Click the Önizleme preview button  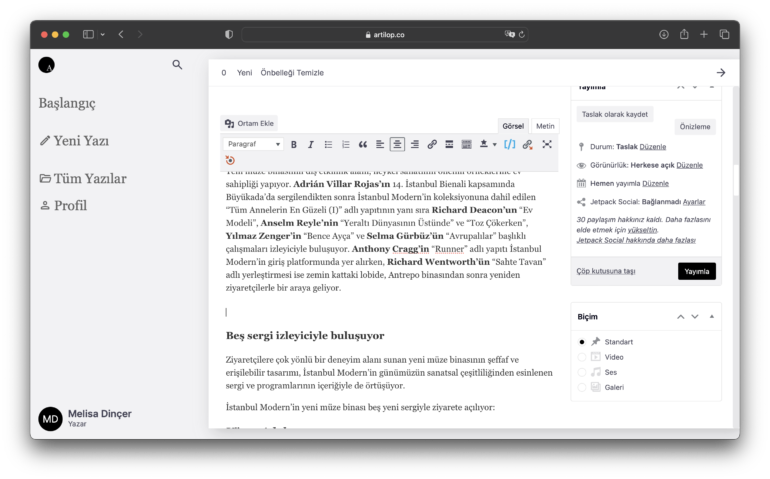coord(694,127)
